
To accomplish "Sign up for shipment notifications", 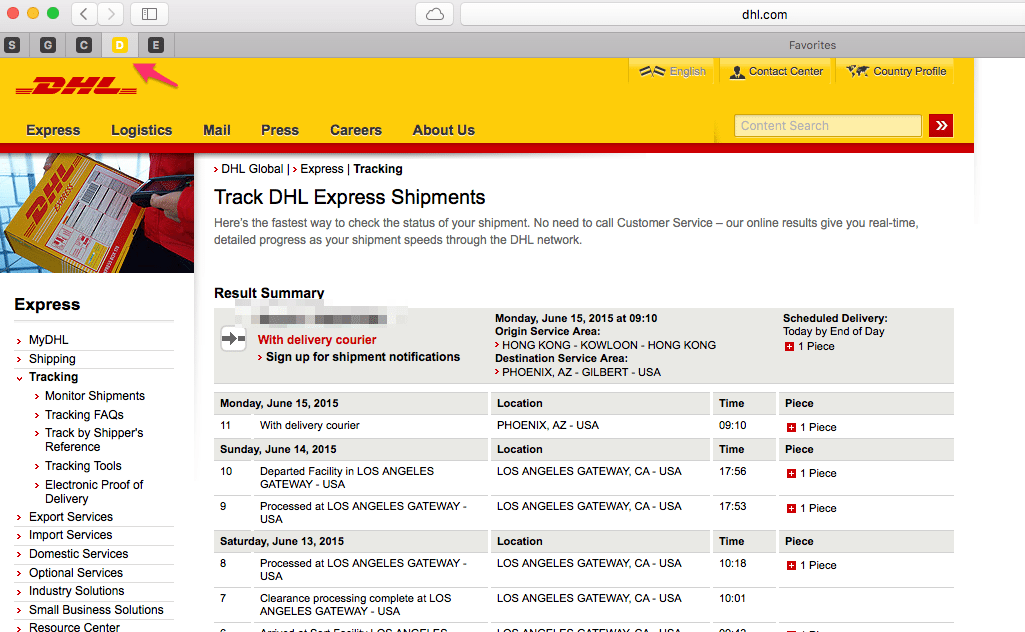I will pos(363,357).
